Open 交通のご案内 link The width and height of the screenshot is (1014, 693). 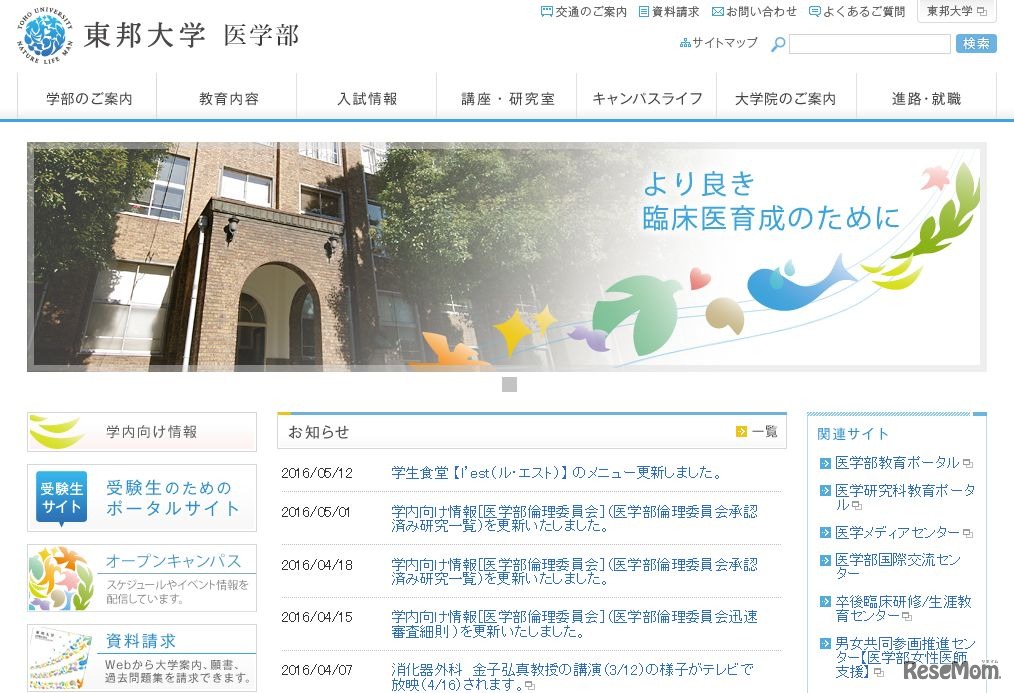584,12
